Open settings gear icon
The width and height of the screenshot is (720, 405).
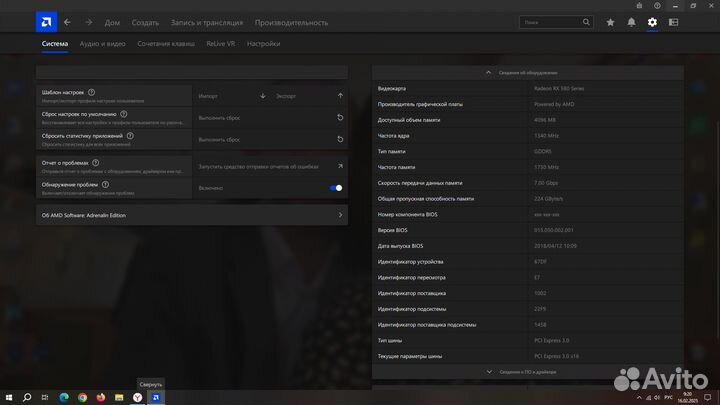652,22
